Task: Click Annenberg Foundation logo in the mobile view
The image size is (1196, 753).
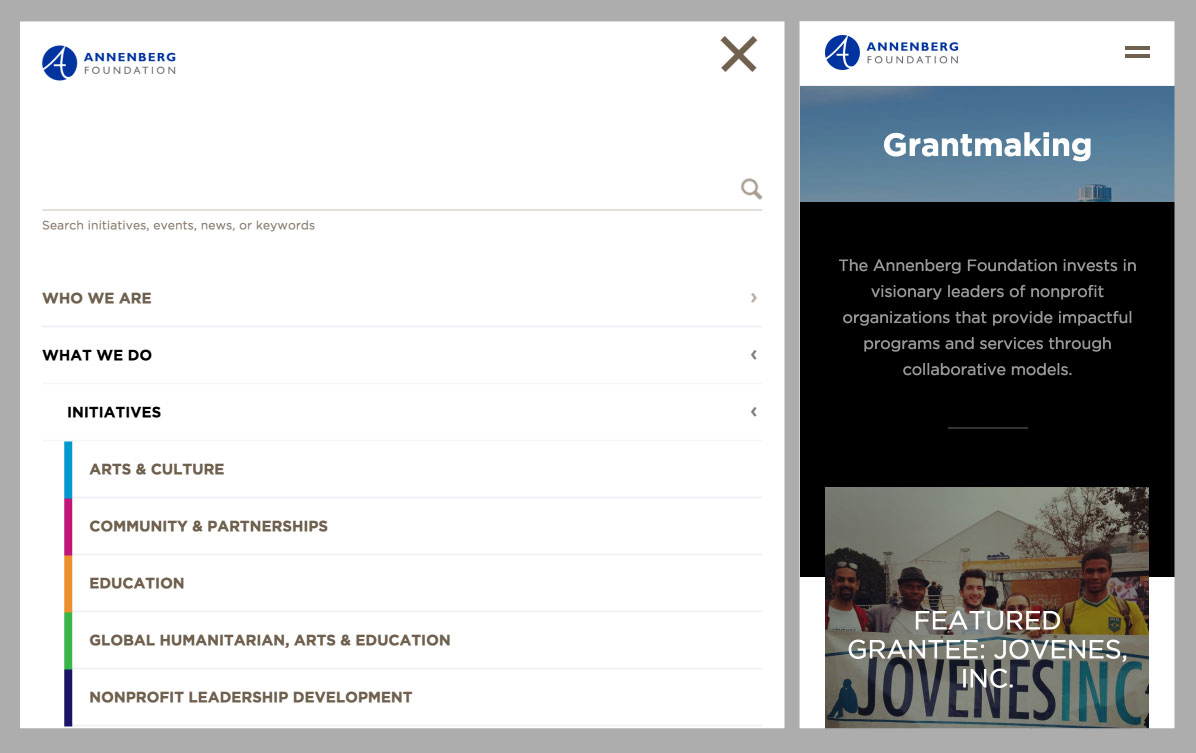Action: 892,53
